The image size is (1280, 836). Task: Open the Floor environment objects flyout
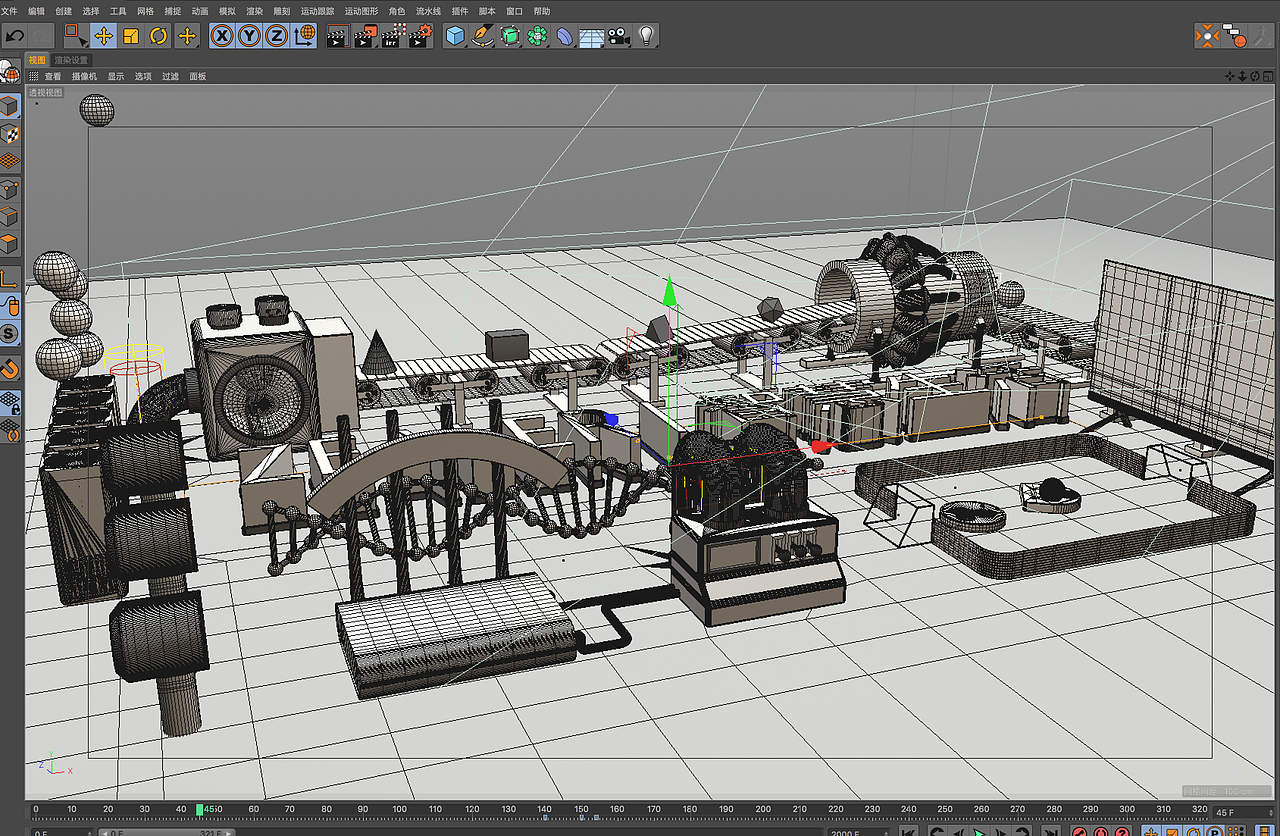point(592,36)
